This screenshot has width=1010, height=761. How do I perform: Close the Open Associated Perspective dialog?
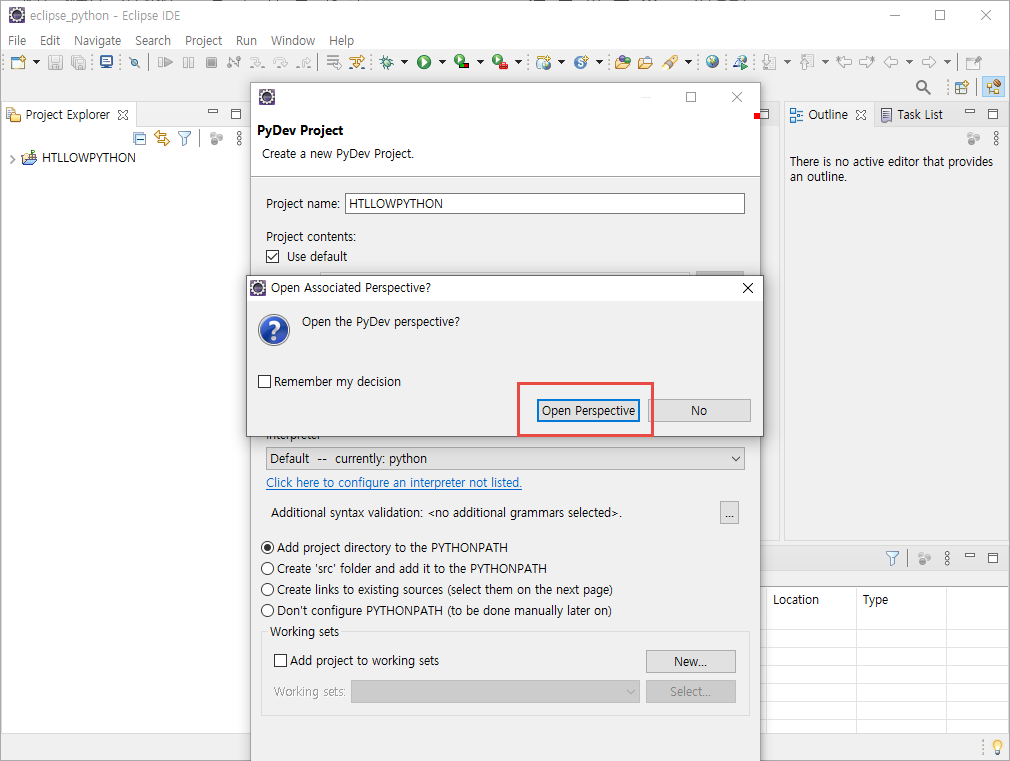point(747,288)
